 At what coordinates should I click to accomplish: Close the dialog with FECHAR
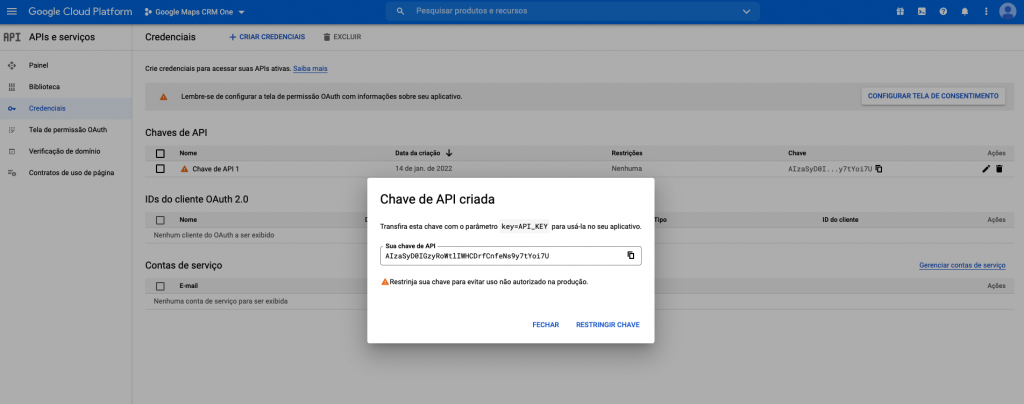[545, 325]
